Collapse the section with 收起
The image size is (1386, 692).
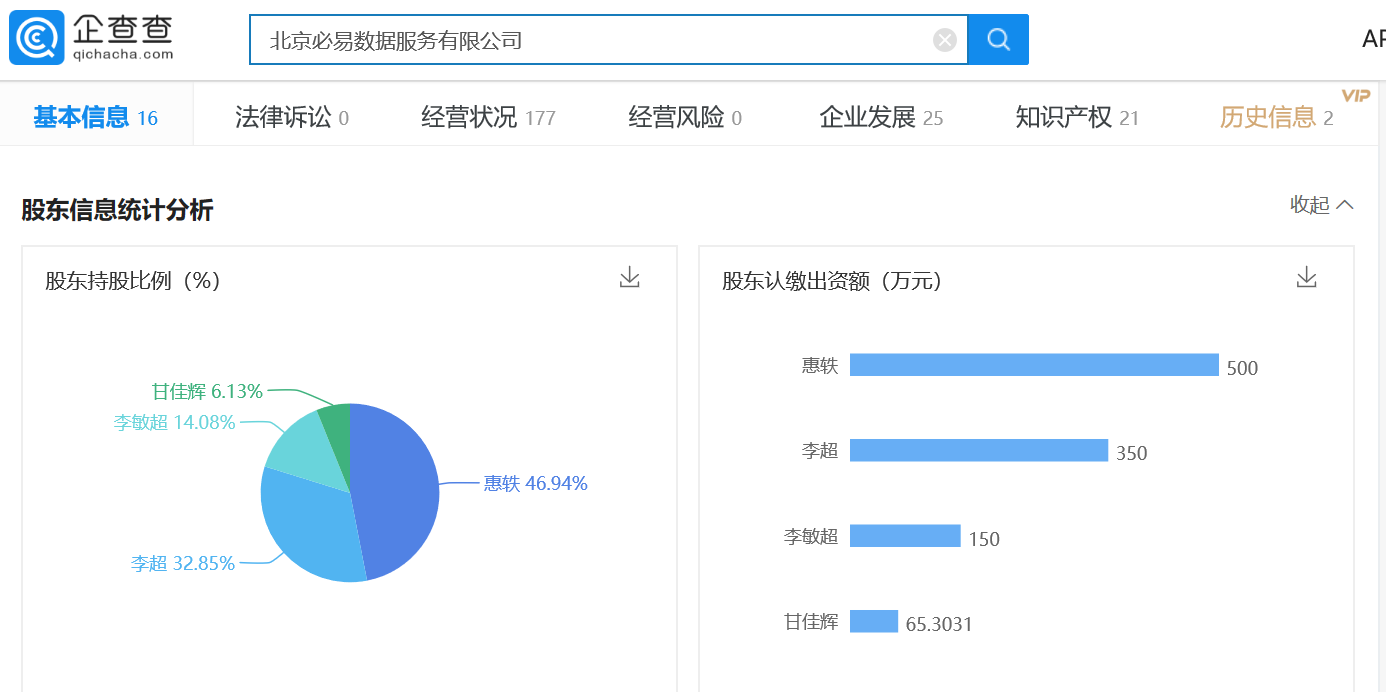[1322, 205]
